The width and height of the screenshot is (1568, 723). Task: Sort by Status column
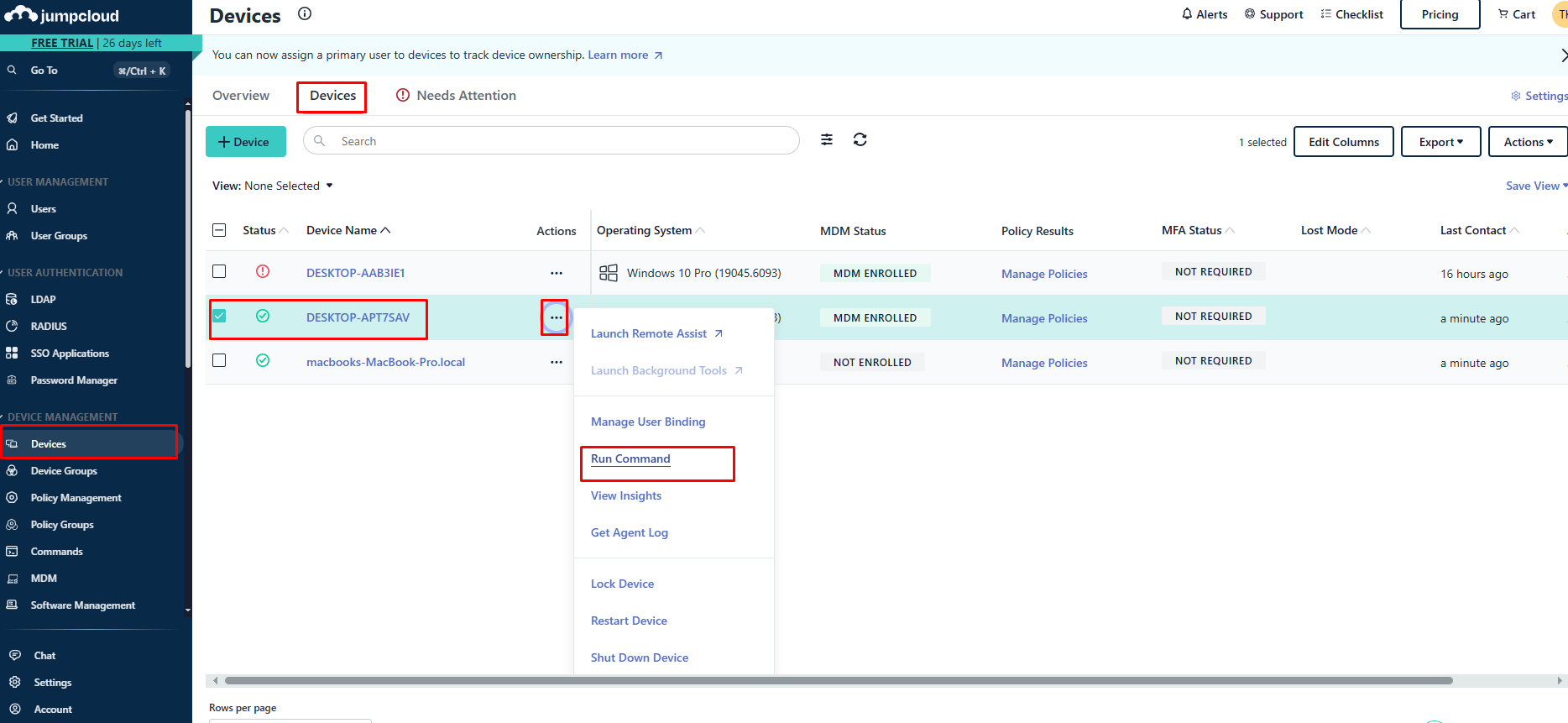[x=265, y=230]
